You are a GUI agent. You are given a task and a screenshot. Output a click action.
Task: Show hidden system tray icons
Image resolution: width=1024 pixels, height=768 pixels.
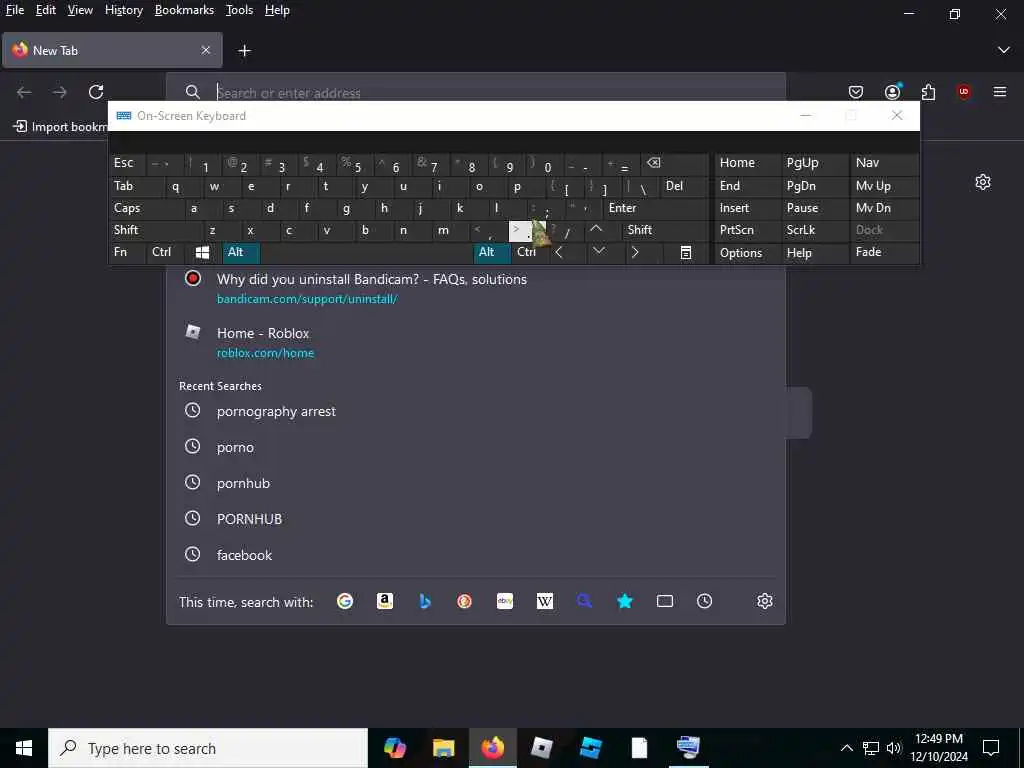[846, 748]
